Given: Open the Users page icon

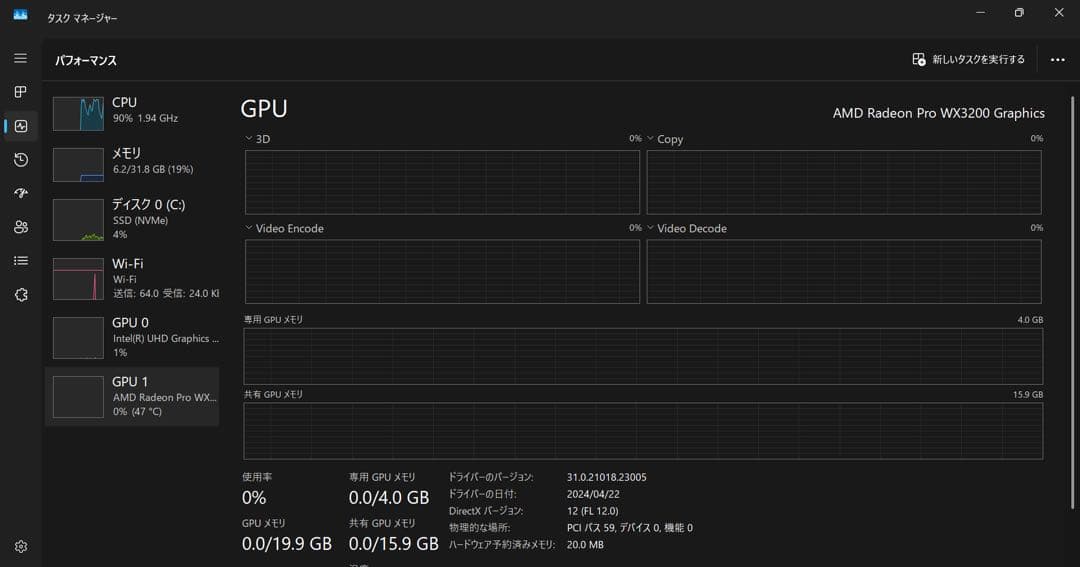Looking at the screenshot, I should [x=20, y=227].
